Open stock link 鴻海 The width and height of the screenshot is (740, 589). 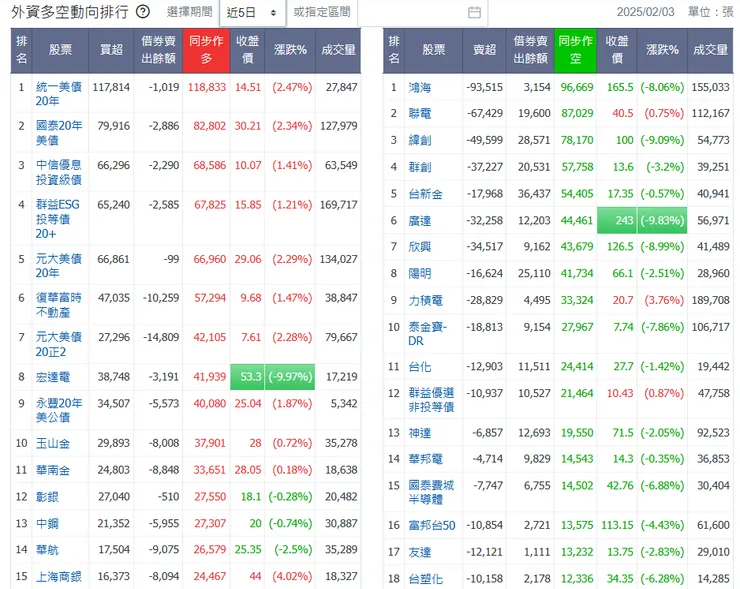coord(420,88)
